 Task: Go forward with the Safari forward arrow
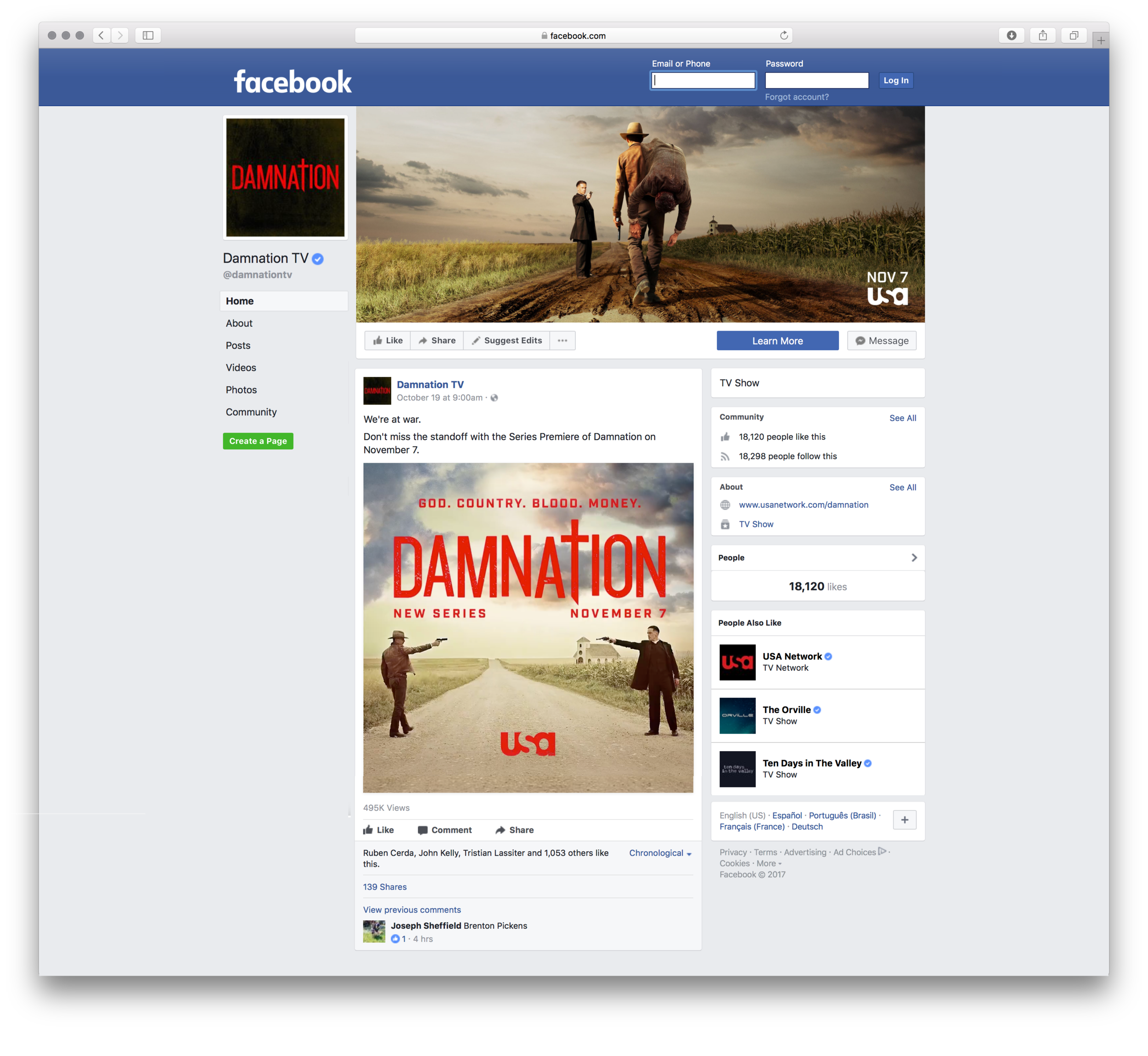(x=119, y=35)
